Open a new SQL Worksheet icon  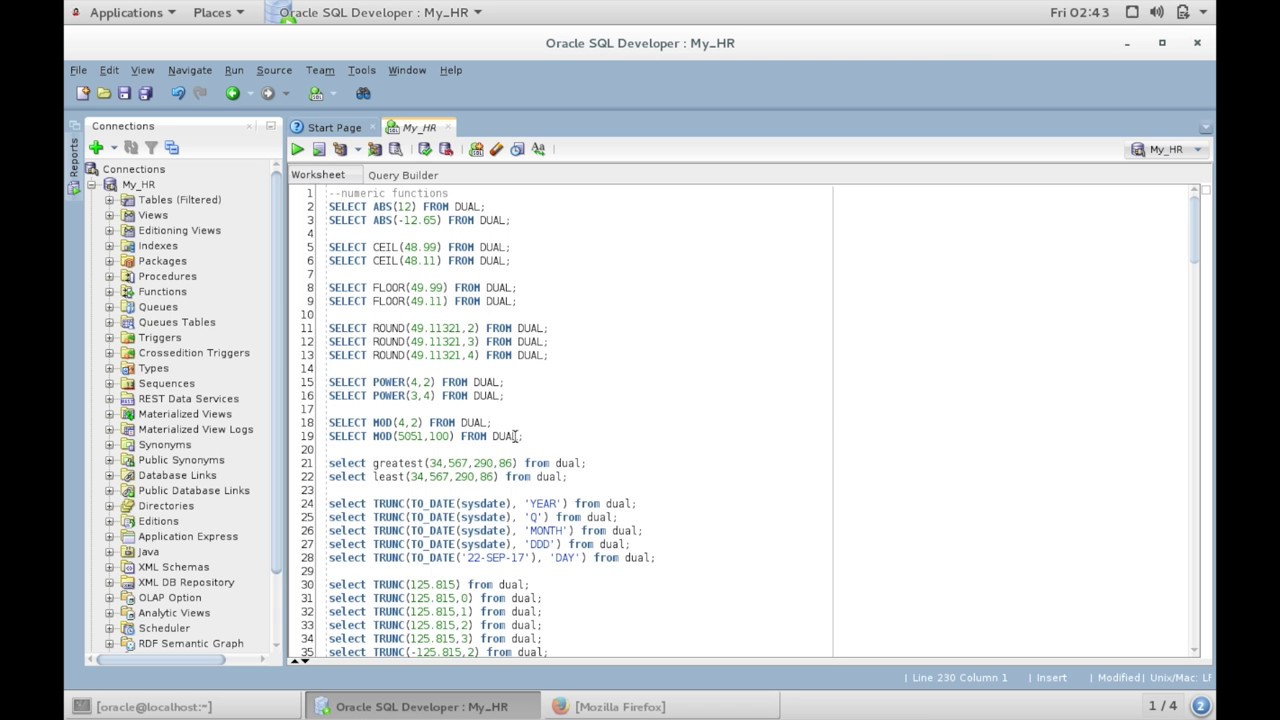pyautogui.click(x=316, y=93)
